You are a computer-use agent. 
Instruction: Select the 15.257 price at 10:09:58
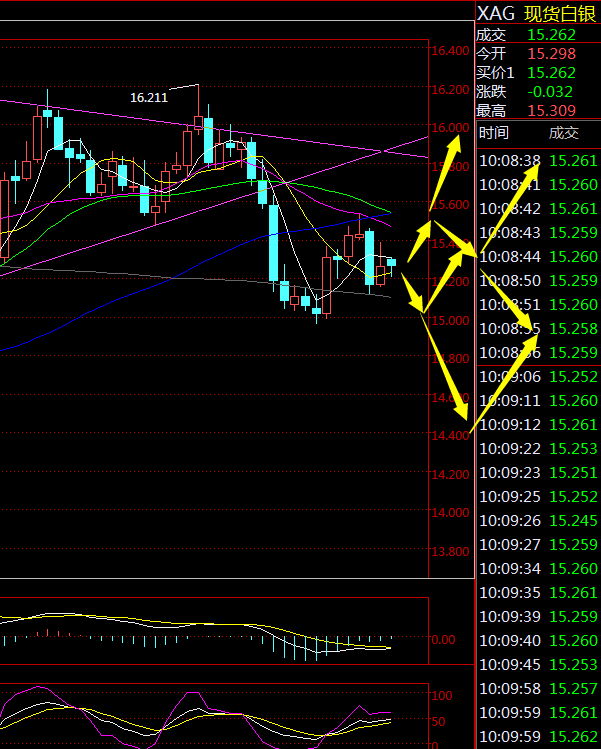tap(573, 689)
